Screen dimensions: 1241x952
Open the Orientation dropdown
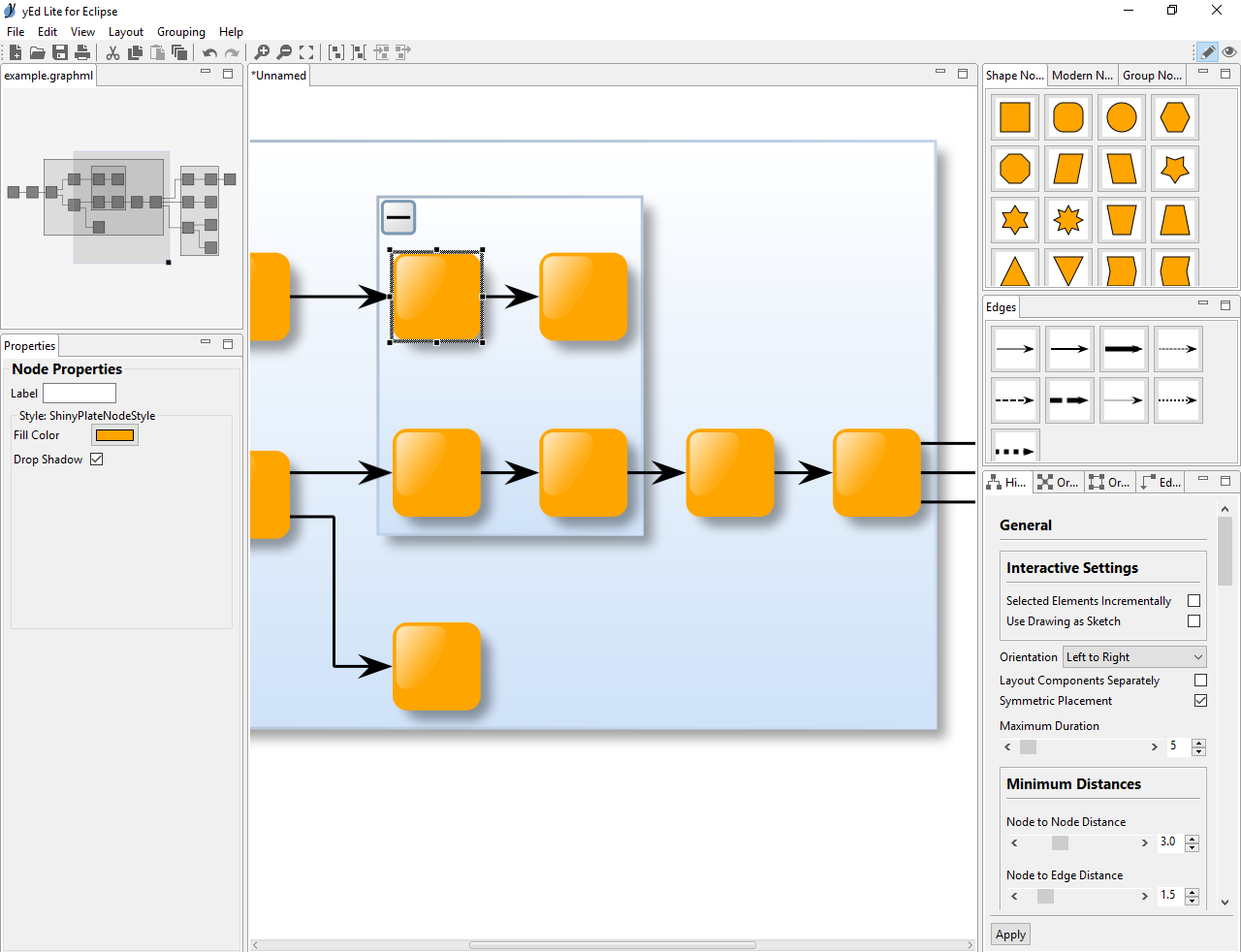(x=1133, y=657)
